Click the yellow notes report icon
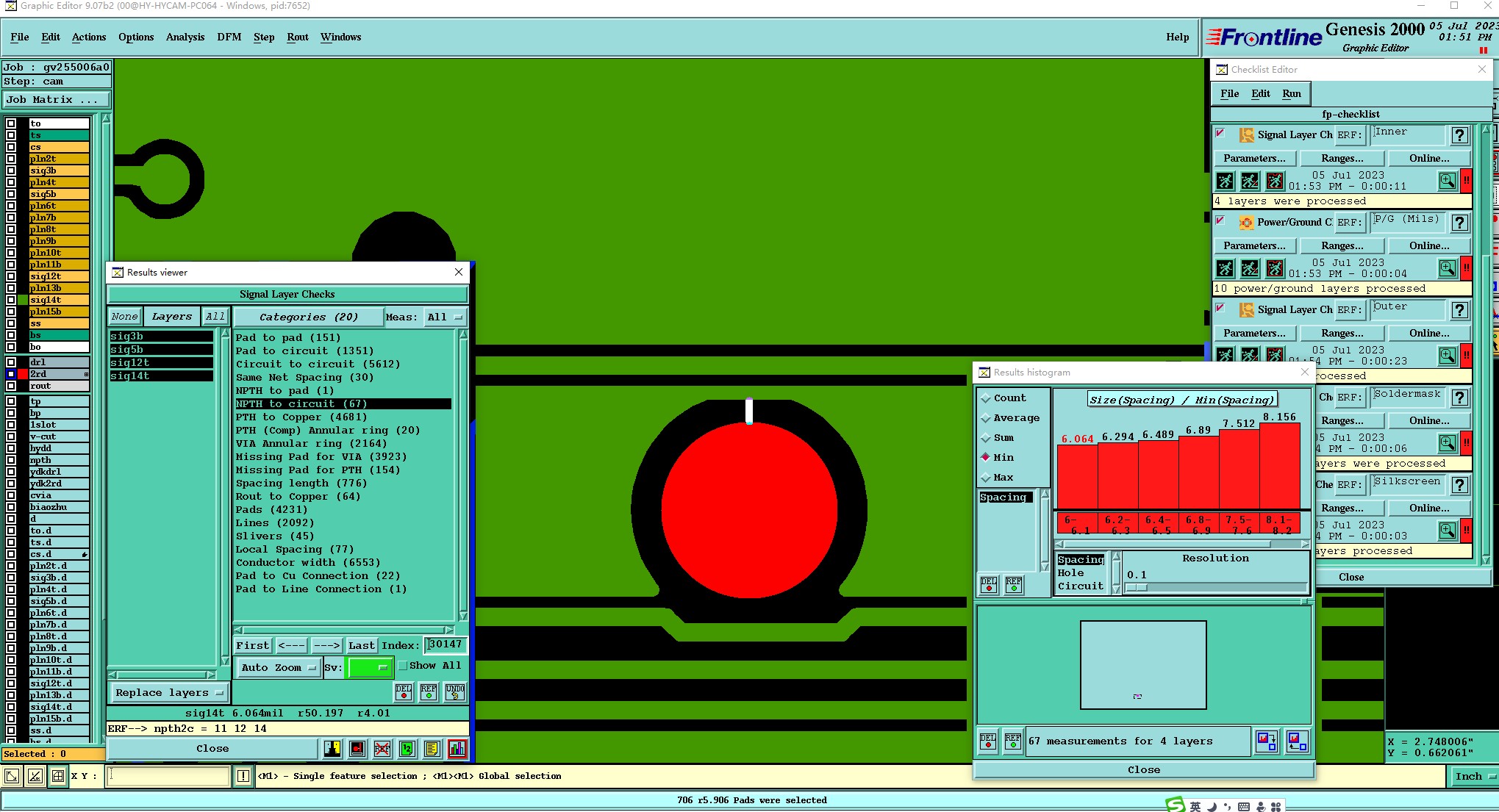 click(x=432, y=749)
